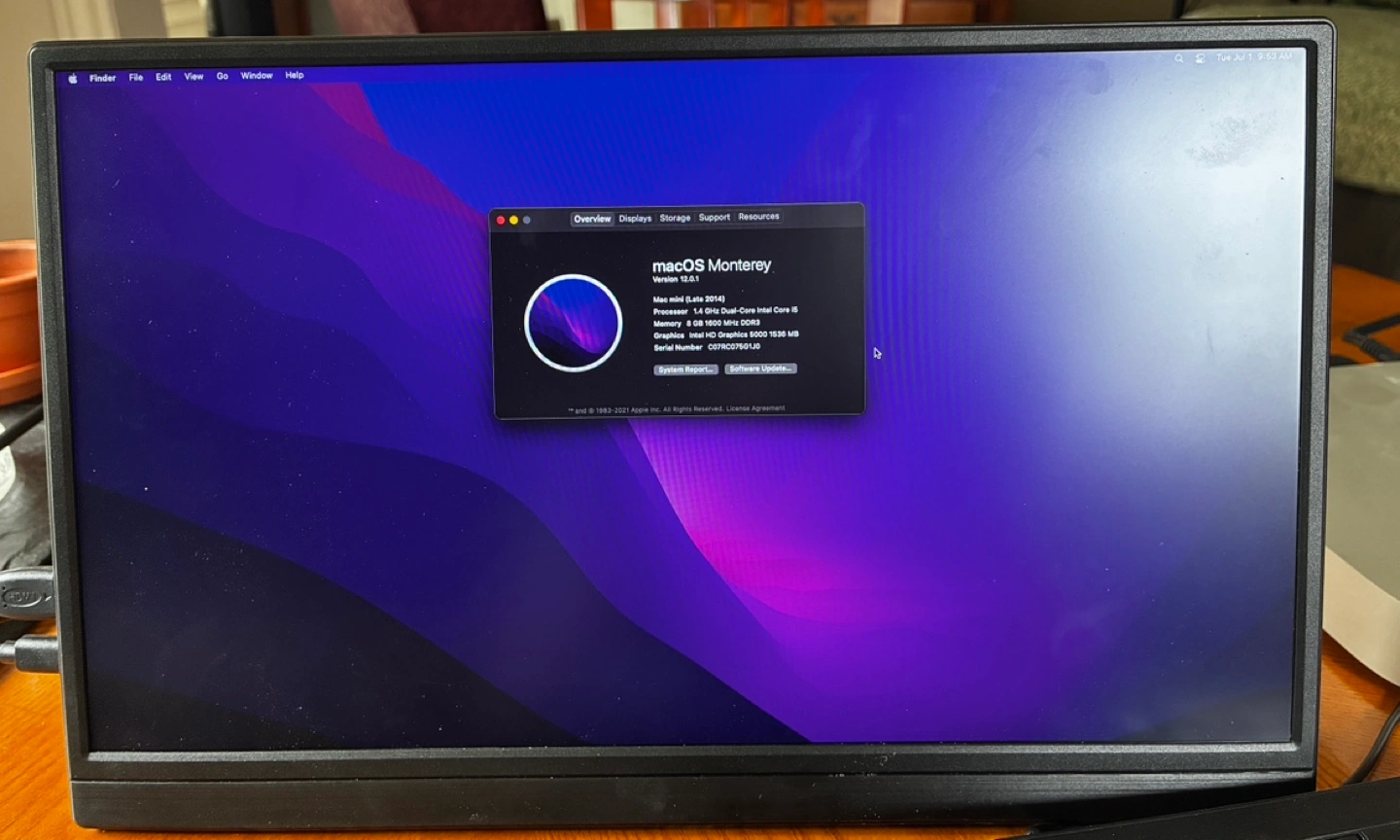Open Spotlight search in the menu bar

(x=1179, y=58)
